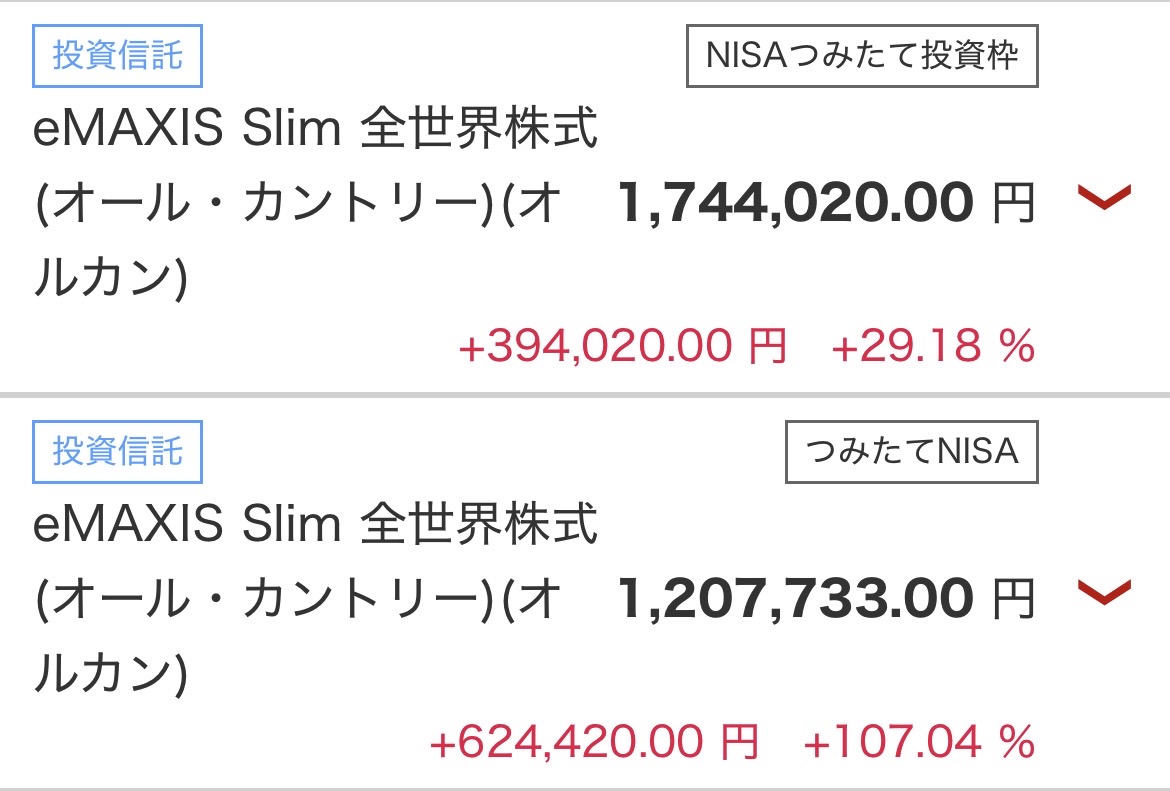Click the 1,207,733.00 valuation figure

coord(795,600)
